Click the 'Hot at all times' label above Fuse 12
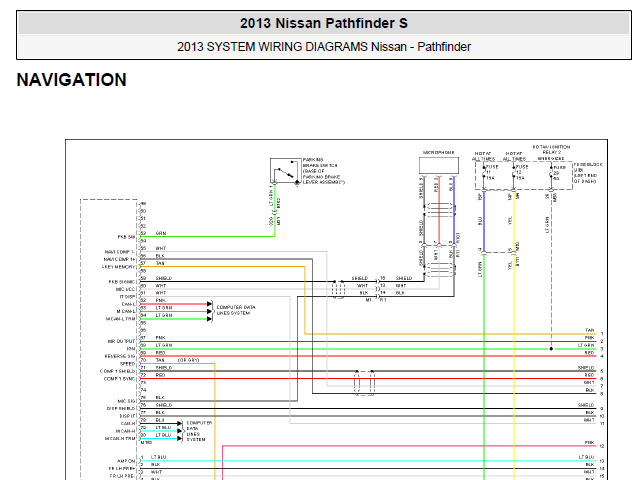Image resolution: width=639 pixels, height=480 pixels. [x=514, y=156]
